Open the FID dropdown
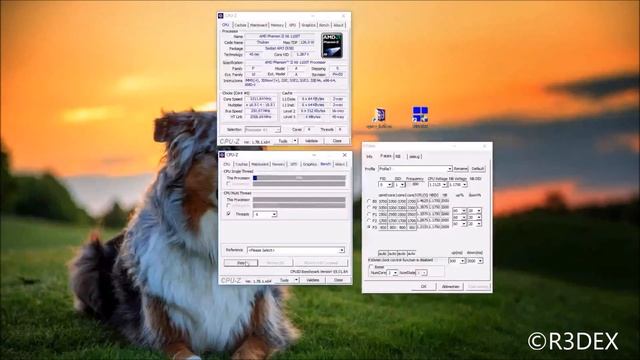 385,185
